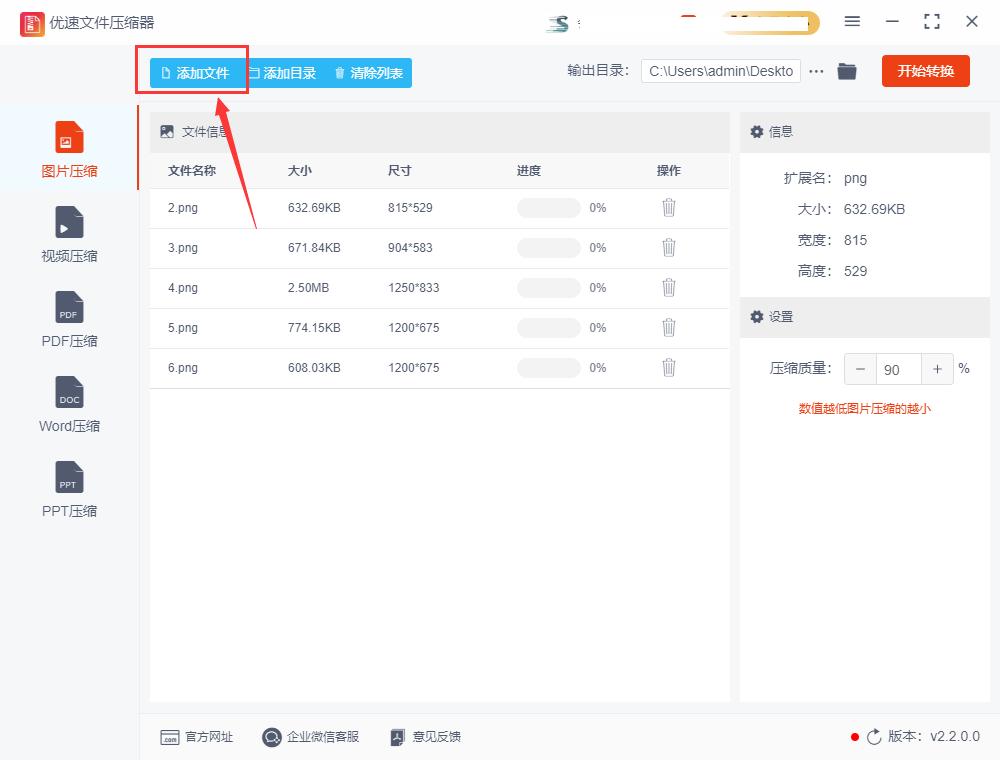
Task: Remove 4.png from the list
Action: (x=668, y=288)
